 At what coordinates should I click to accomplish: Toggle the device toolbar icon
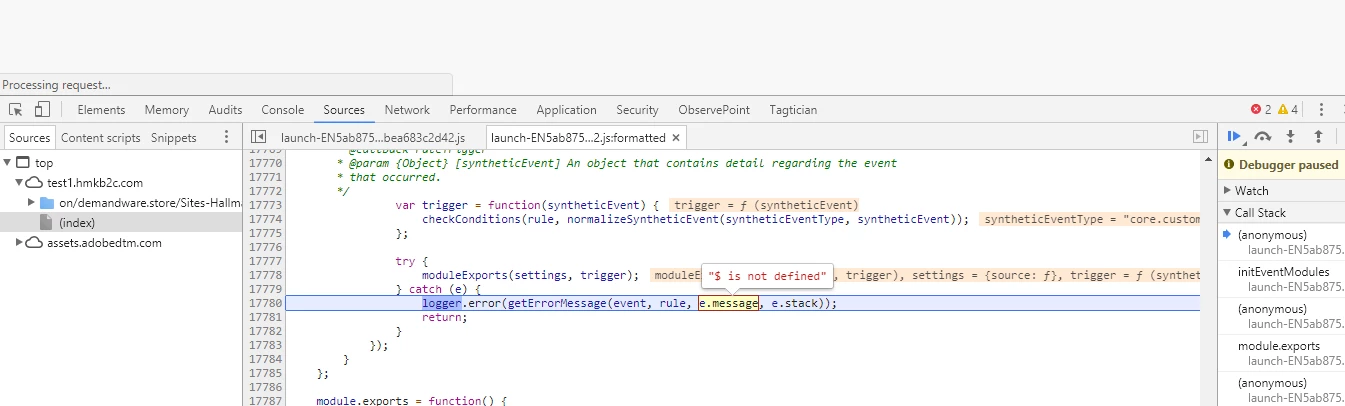point(42,110)
